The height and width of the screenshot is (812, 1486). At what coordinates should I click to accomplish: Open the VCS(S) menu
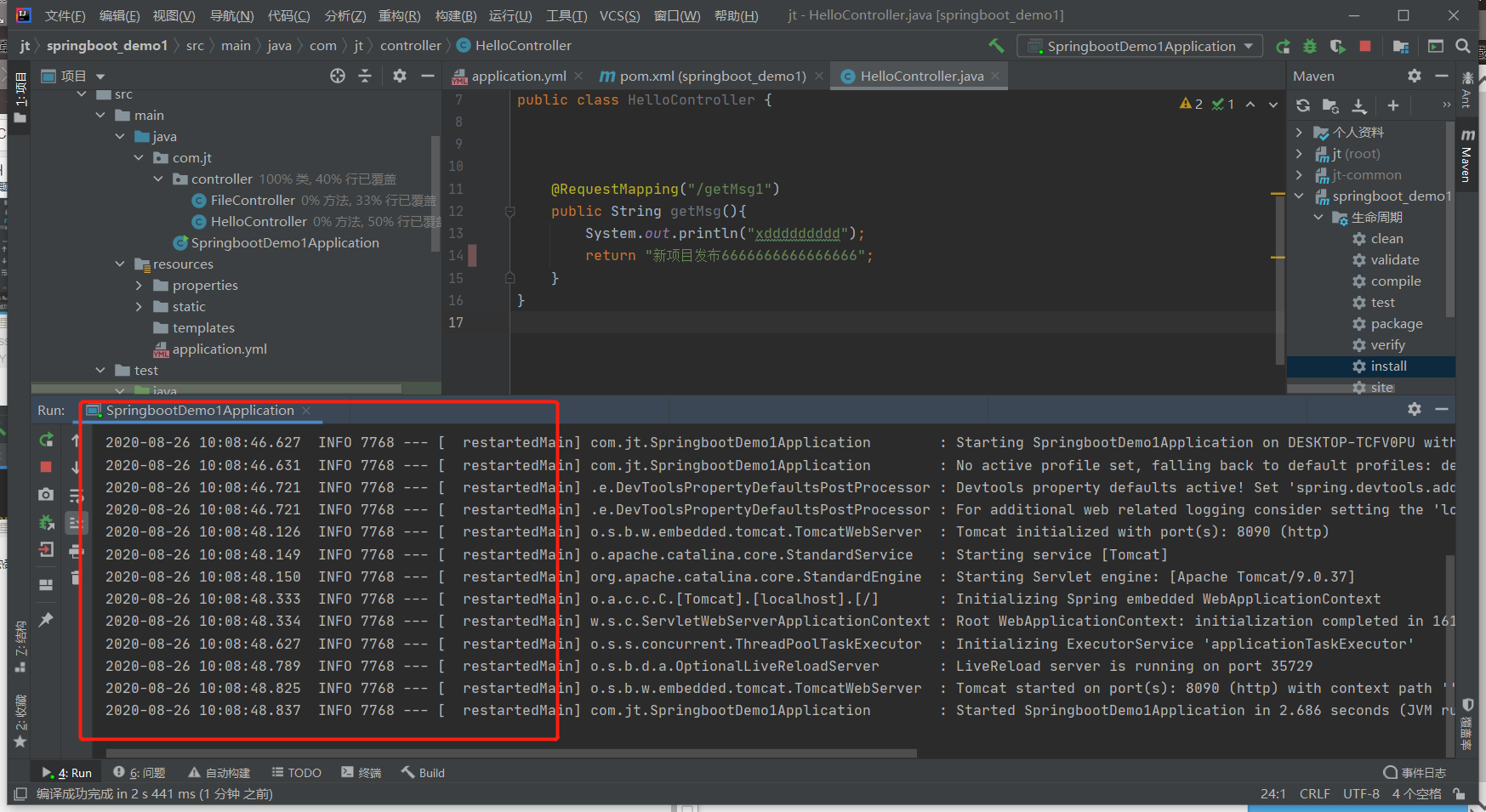[620, 15]
